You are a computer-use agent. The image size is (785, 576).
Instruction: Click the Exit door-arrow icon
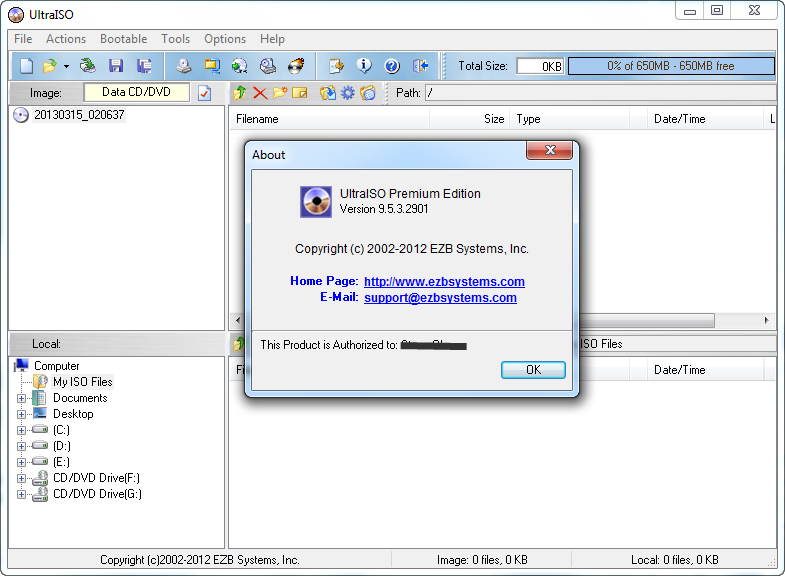pyautogui.click(x=421, y=66)
